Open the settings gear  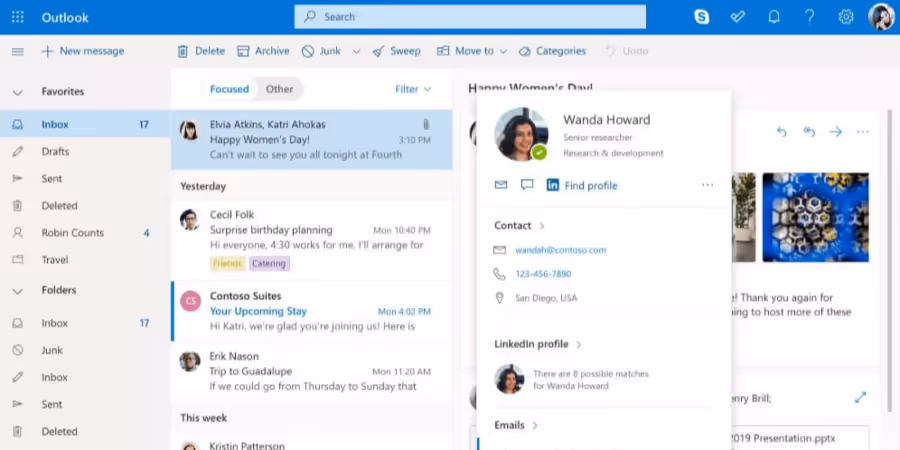pyautogui.click(x=845, y=17)
